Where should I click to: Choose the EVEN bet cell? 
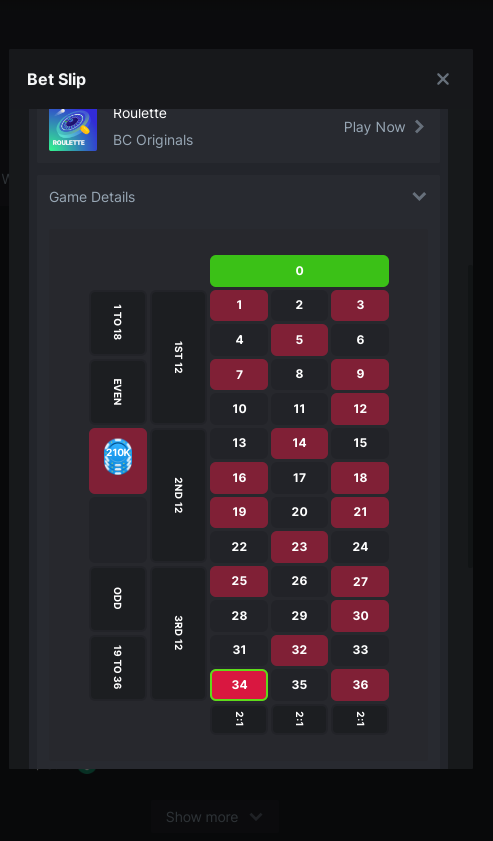point(117,392)
